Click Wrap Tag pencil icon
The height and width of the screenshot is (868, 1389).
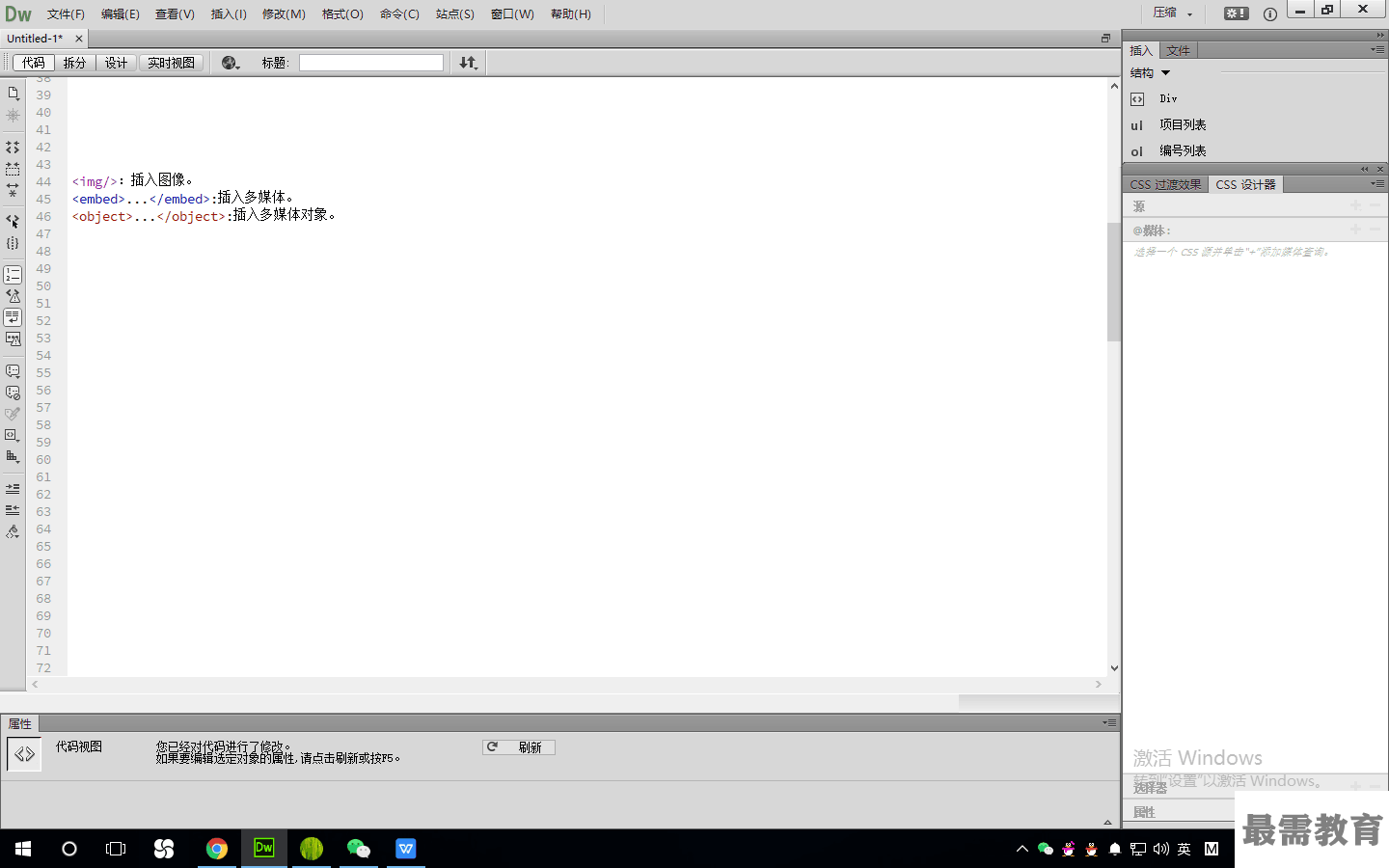point(13,414)
